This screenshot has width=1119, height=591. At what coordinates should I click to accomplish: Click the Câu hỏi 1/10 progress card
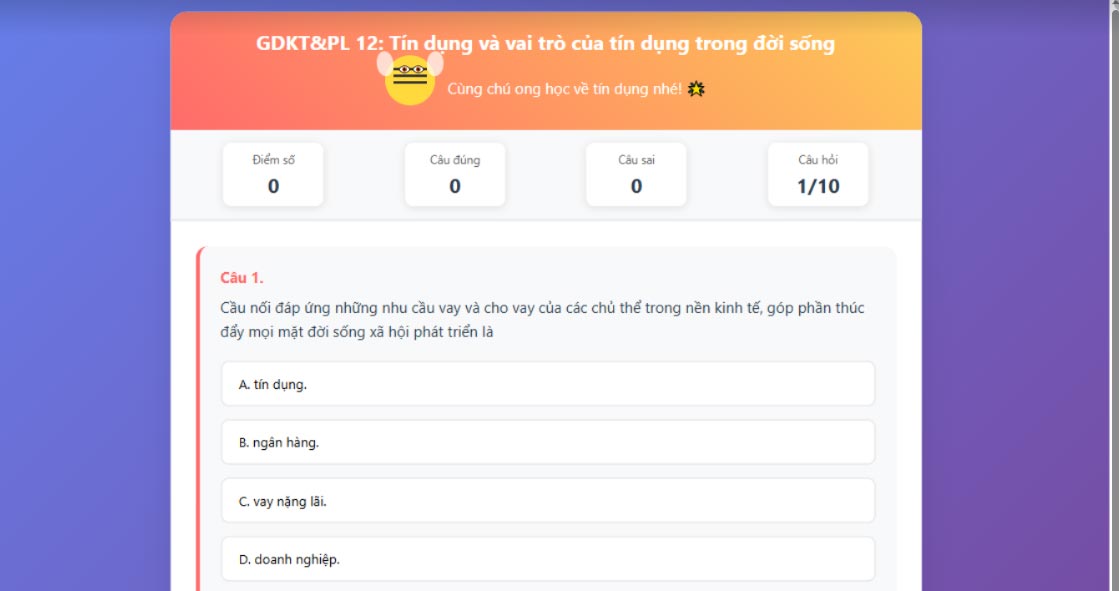[817, 174]
